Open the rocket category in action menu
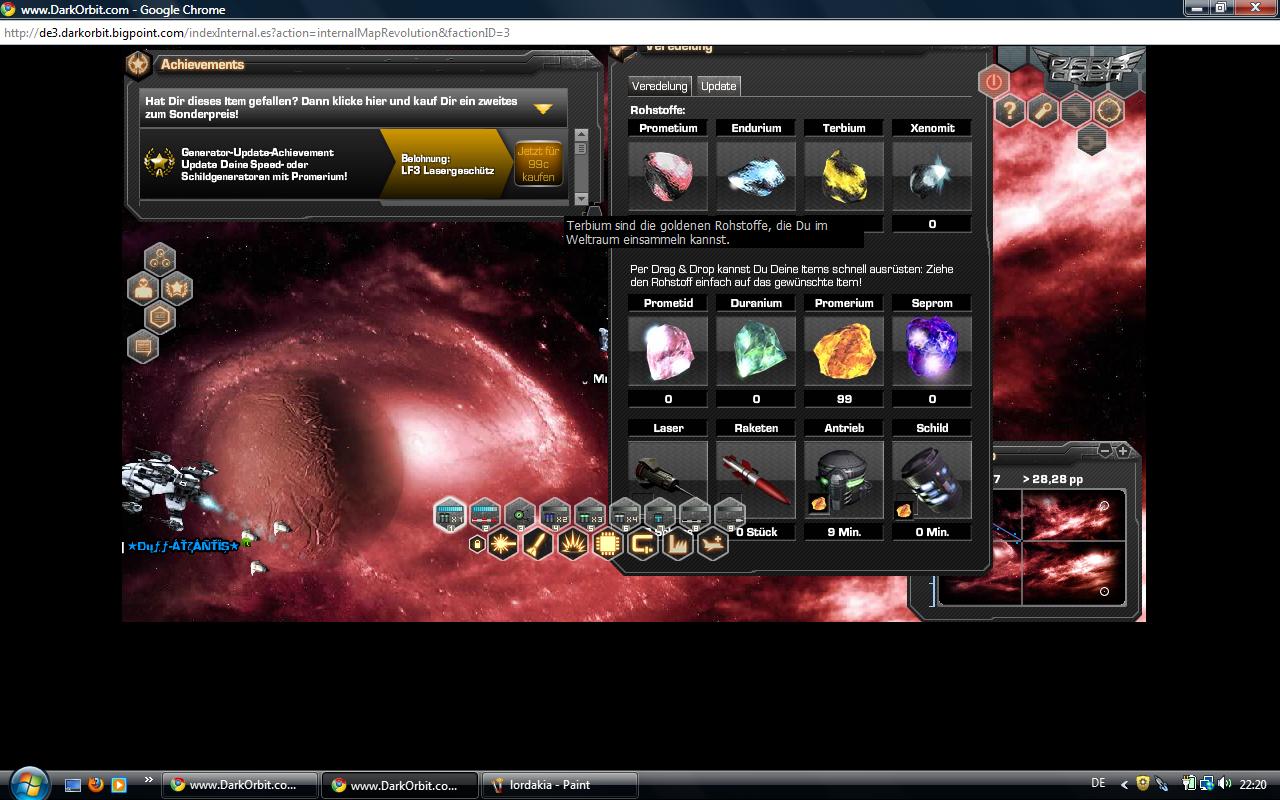Image resolution: width=1280 pixels, height=800 pixels. (x=538, y=545)
